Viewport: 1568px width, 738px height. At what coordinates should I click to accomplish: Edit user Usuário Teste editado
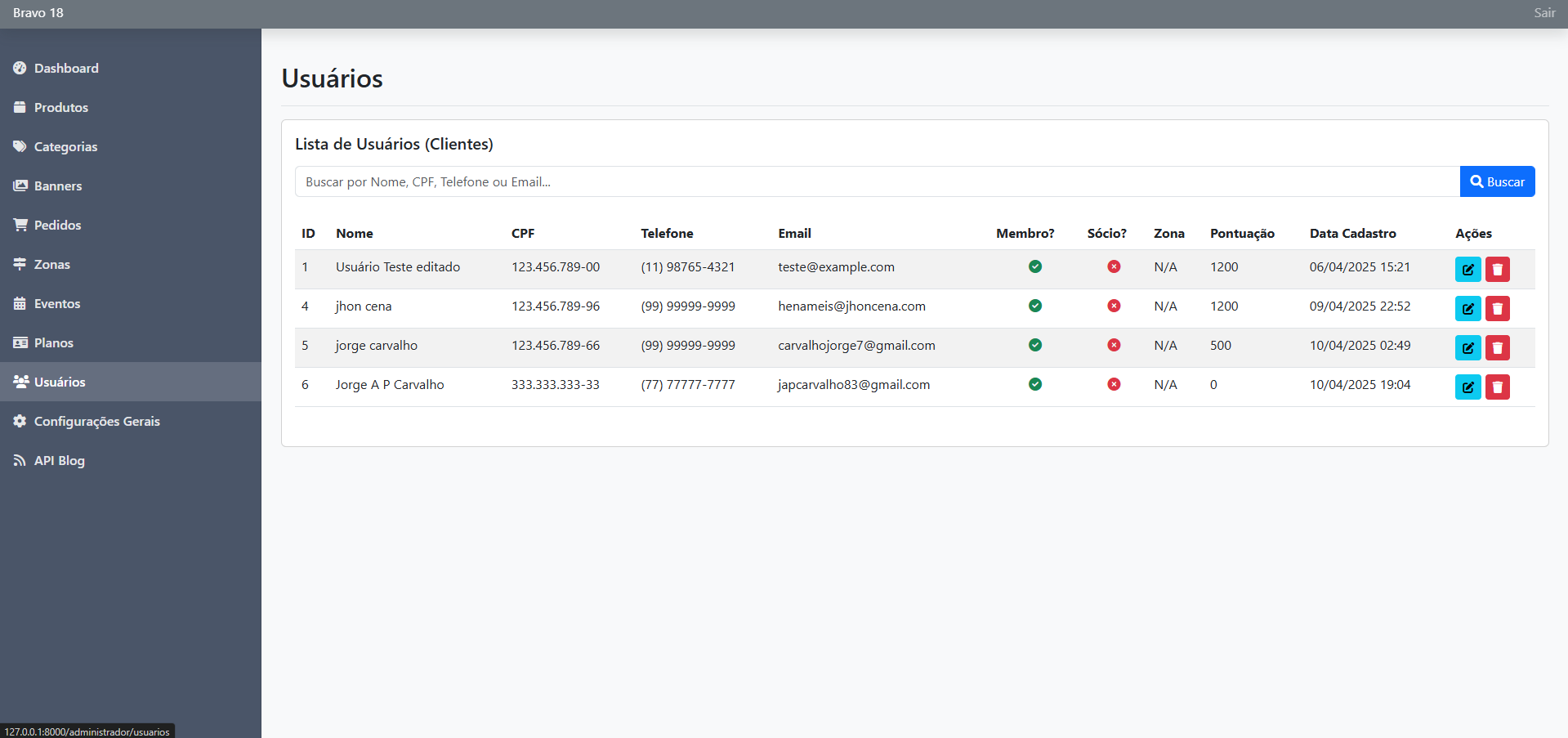tap(1467, 269)
